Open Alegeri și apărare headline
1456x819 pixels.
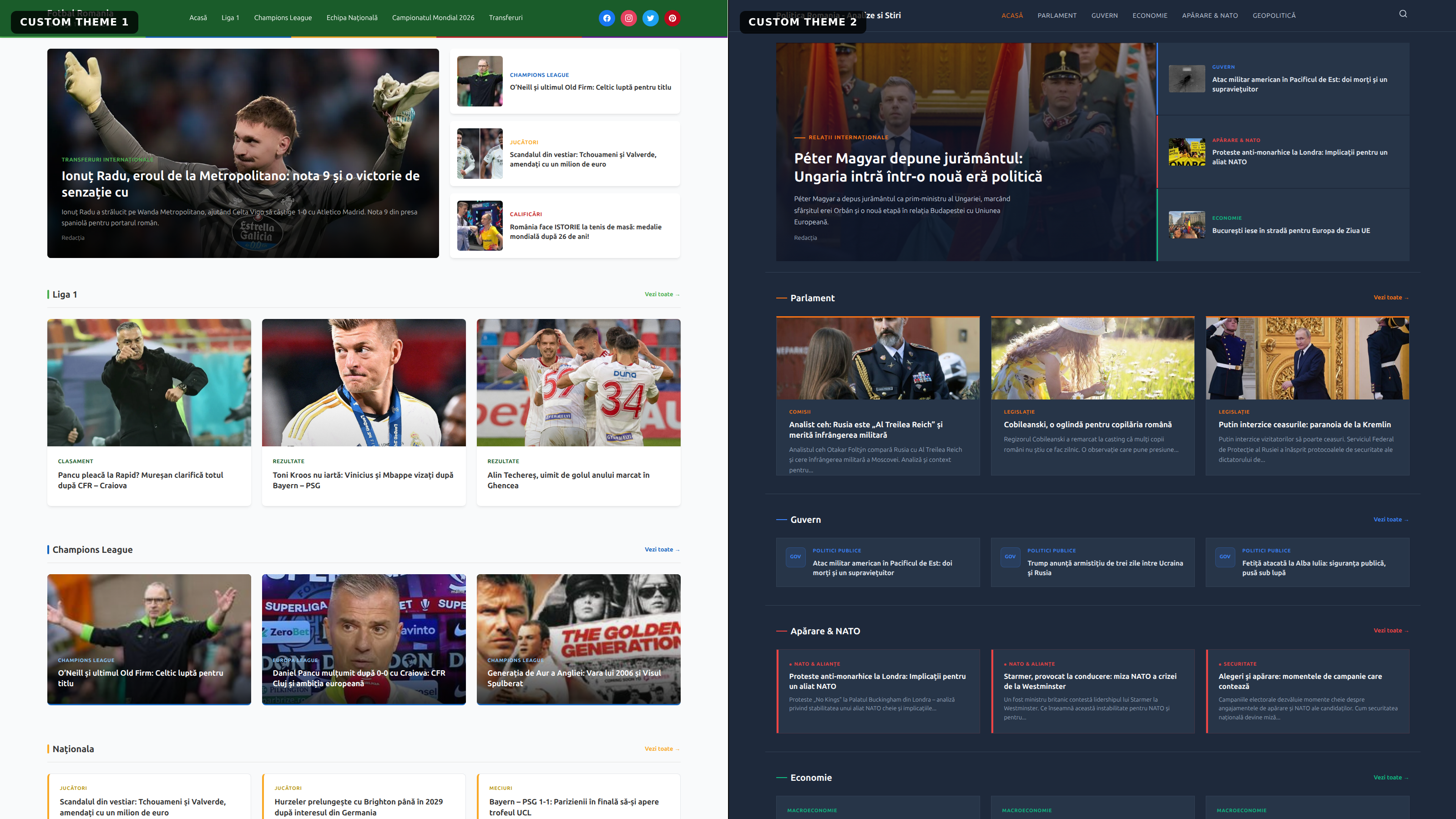(x=1300, y=681)
